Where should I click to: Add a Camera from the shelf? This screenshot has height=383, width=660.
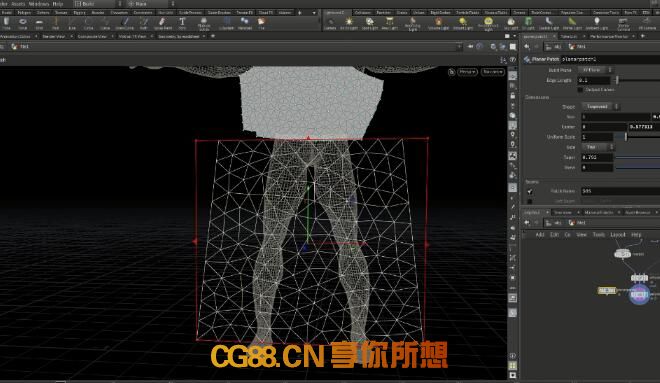pyautogui.click(x=330, y=24)
